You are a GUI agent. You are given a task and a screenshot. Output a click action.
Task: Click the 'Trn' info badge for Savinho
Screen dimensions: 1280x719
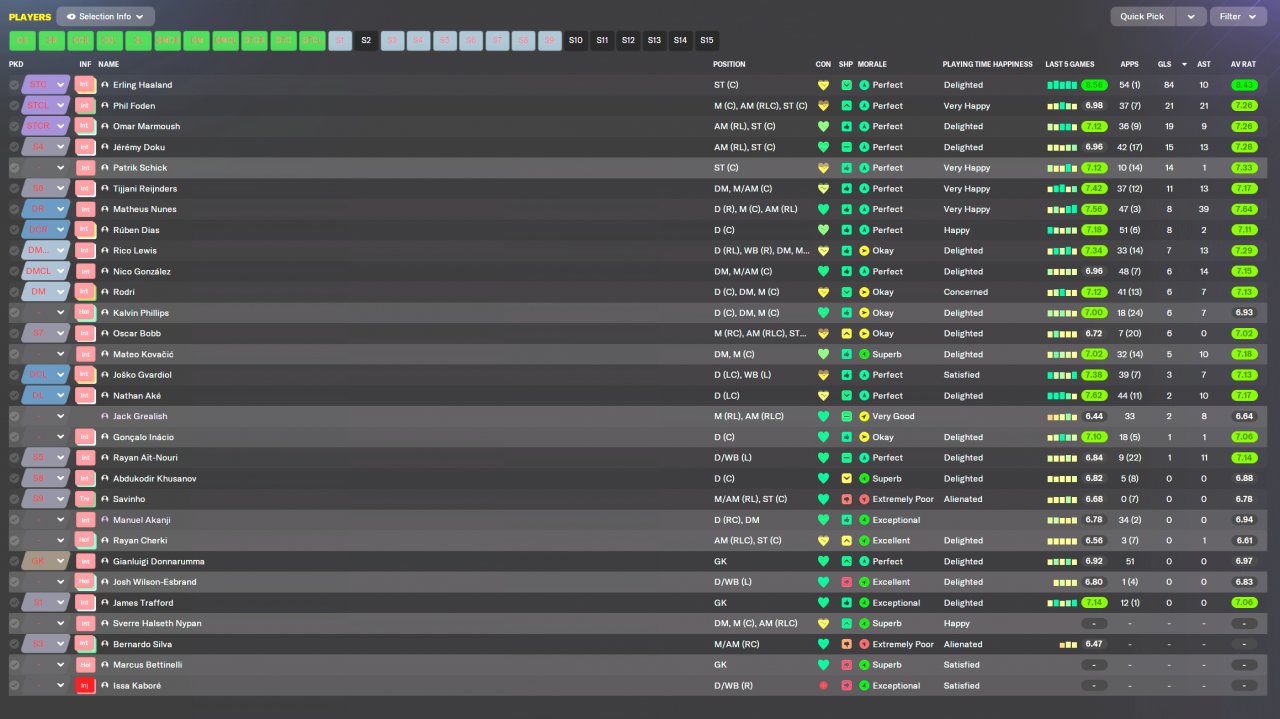pyautogui.click(x=84, y=499)
